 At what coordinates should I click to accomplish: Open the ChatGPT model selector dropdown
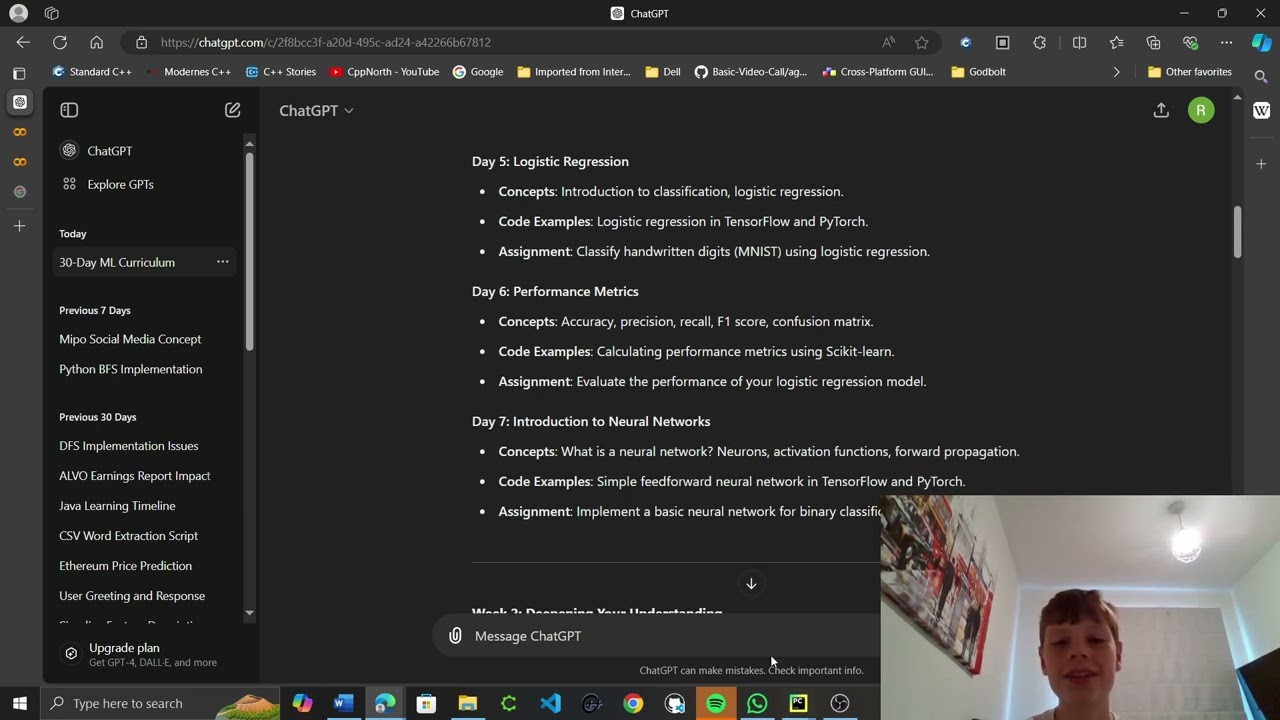(316, 110)
